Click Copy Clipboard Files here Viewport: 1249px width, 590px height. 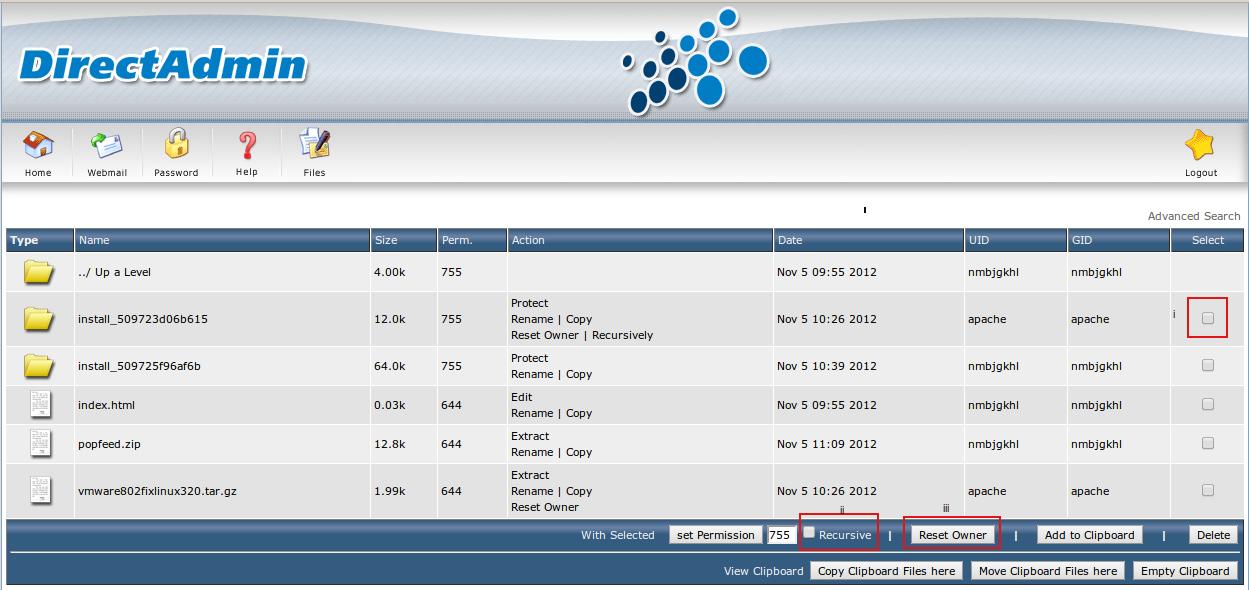pyautogui.click(x=886, y=571)
